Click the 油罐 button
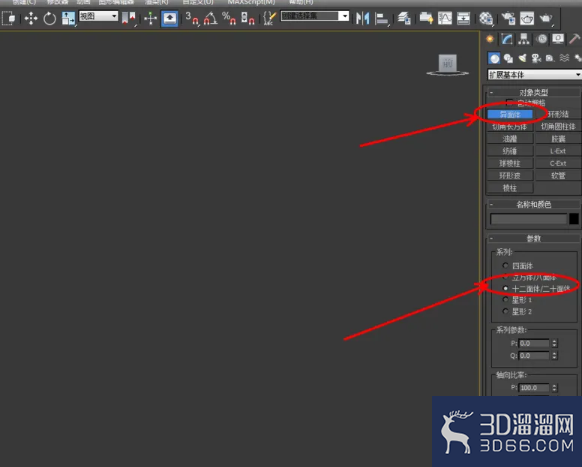The width and height of the screenshot is (582, 467). 510,139
